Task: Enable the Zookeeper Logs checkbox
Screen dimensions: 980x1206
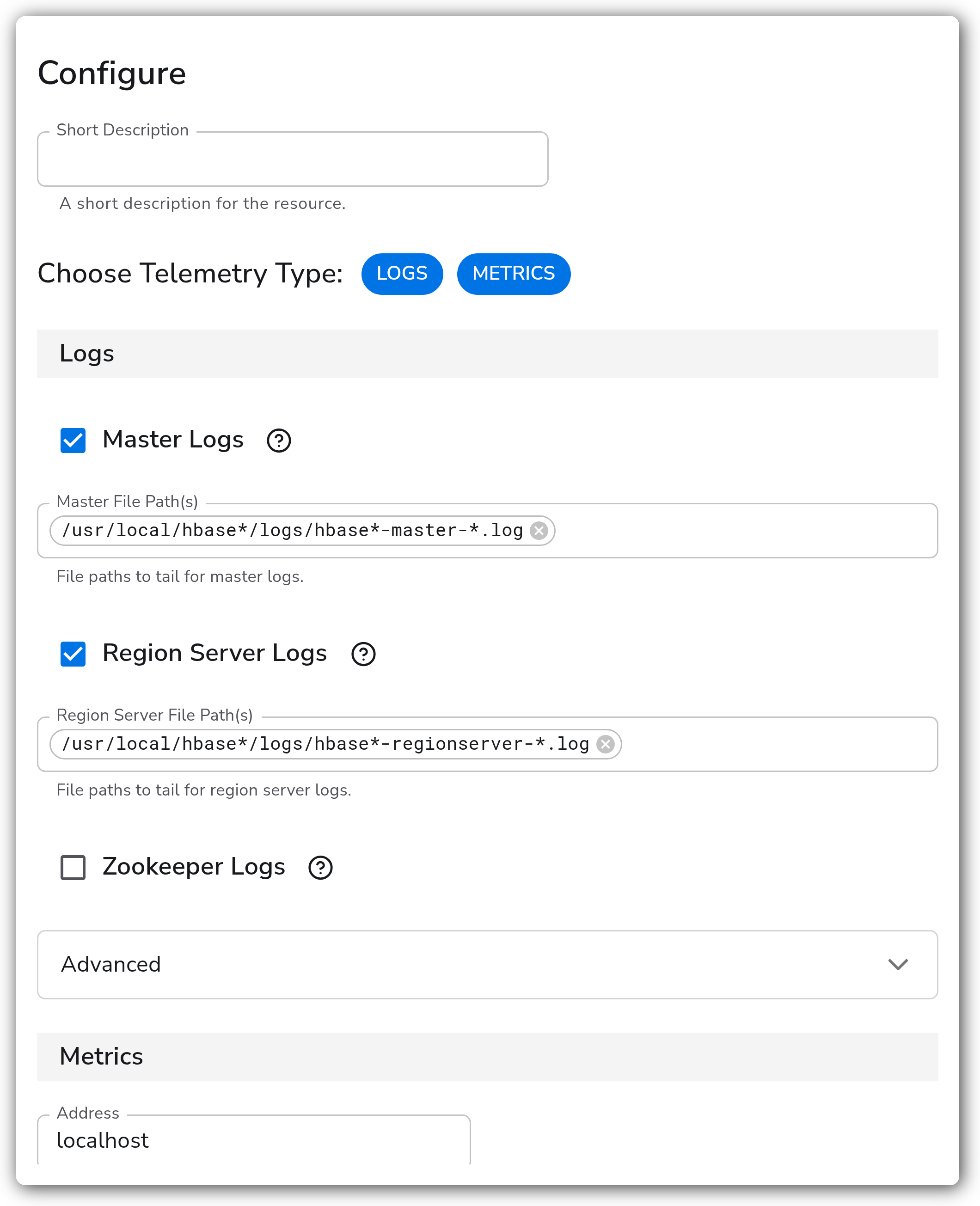Action: coord(73,867)
